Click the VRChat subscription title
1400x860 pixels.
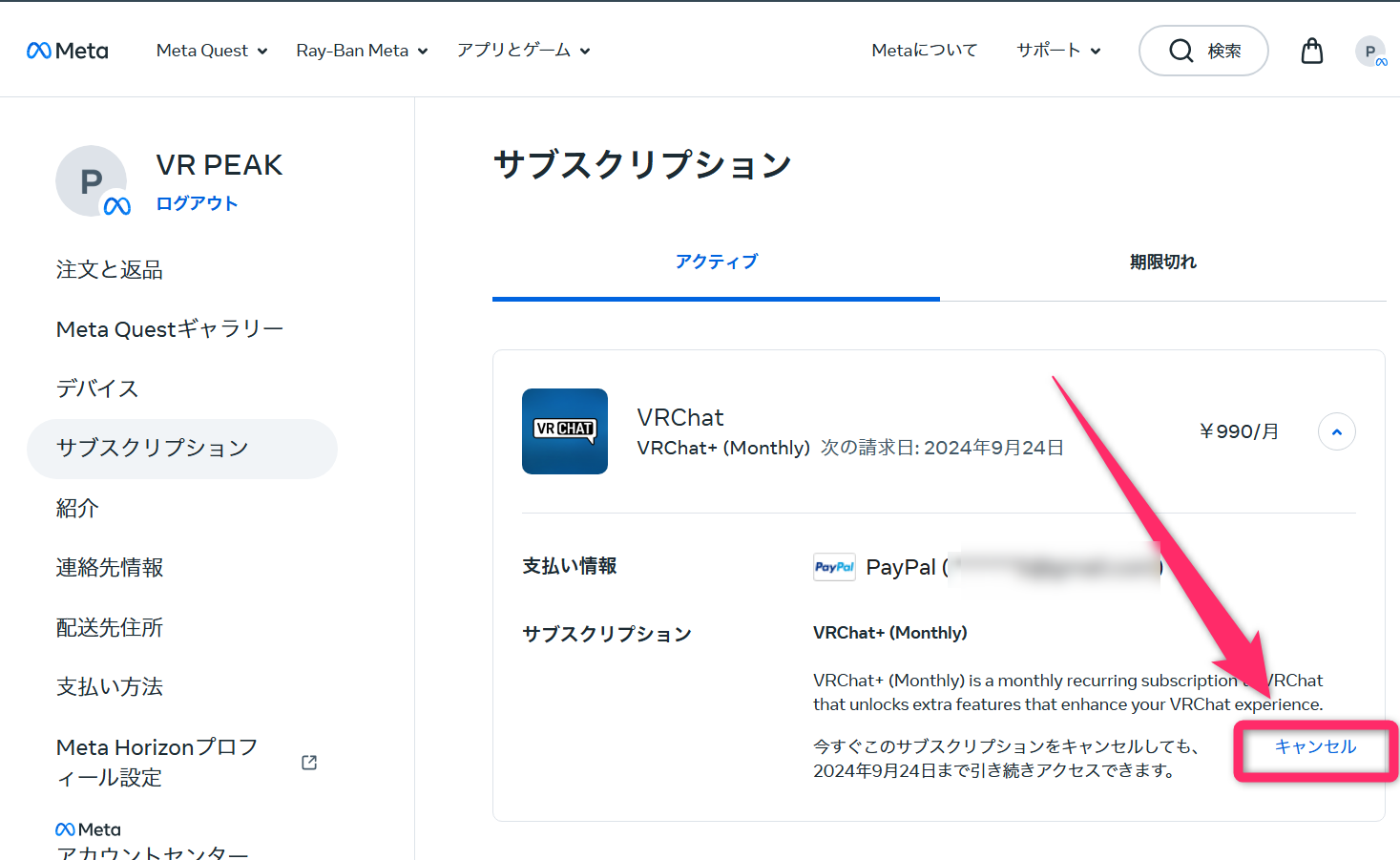coord(680,417)
